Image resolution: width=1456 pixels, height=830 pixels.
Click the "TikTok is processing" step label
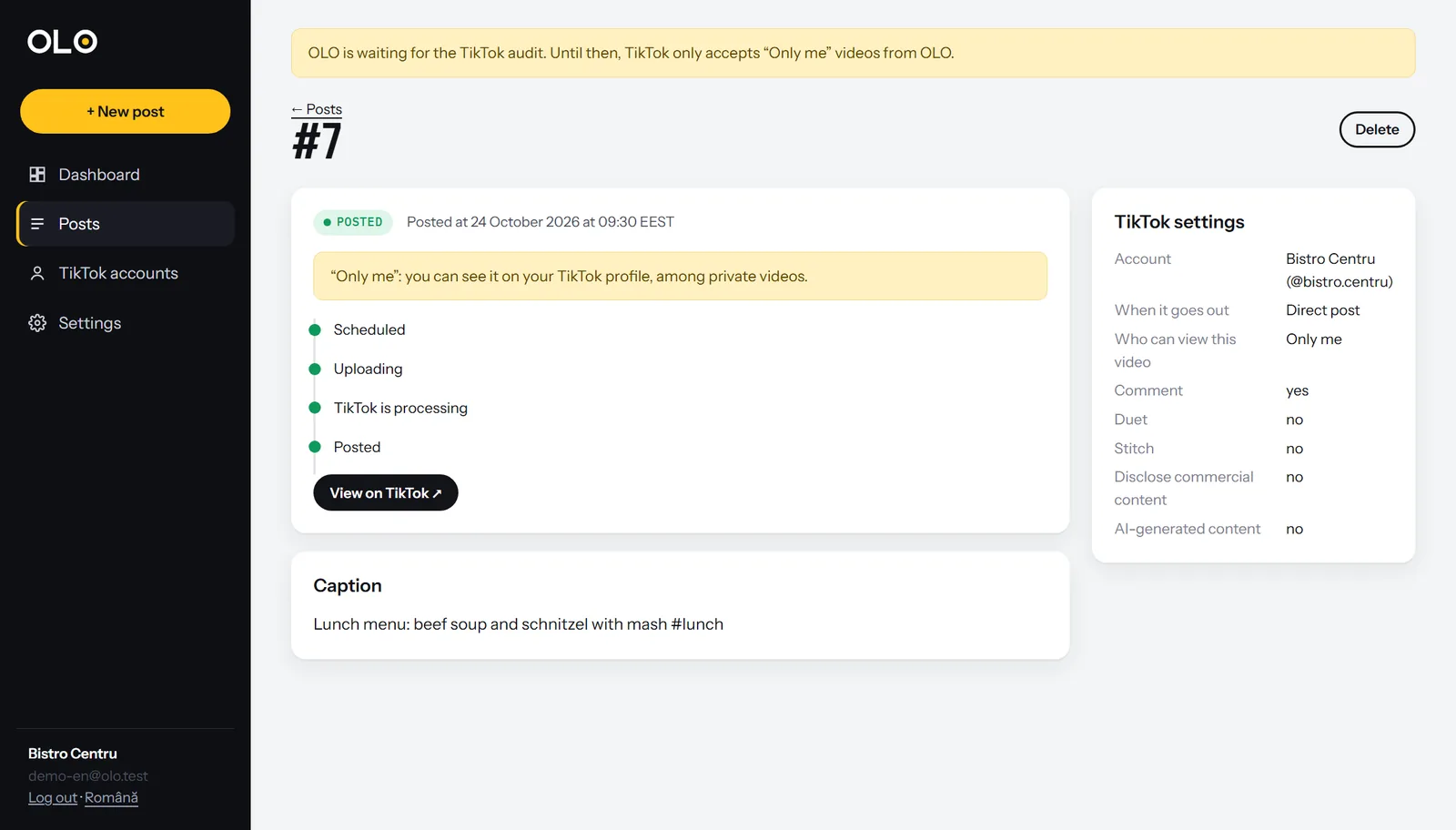[400, 408]
